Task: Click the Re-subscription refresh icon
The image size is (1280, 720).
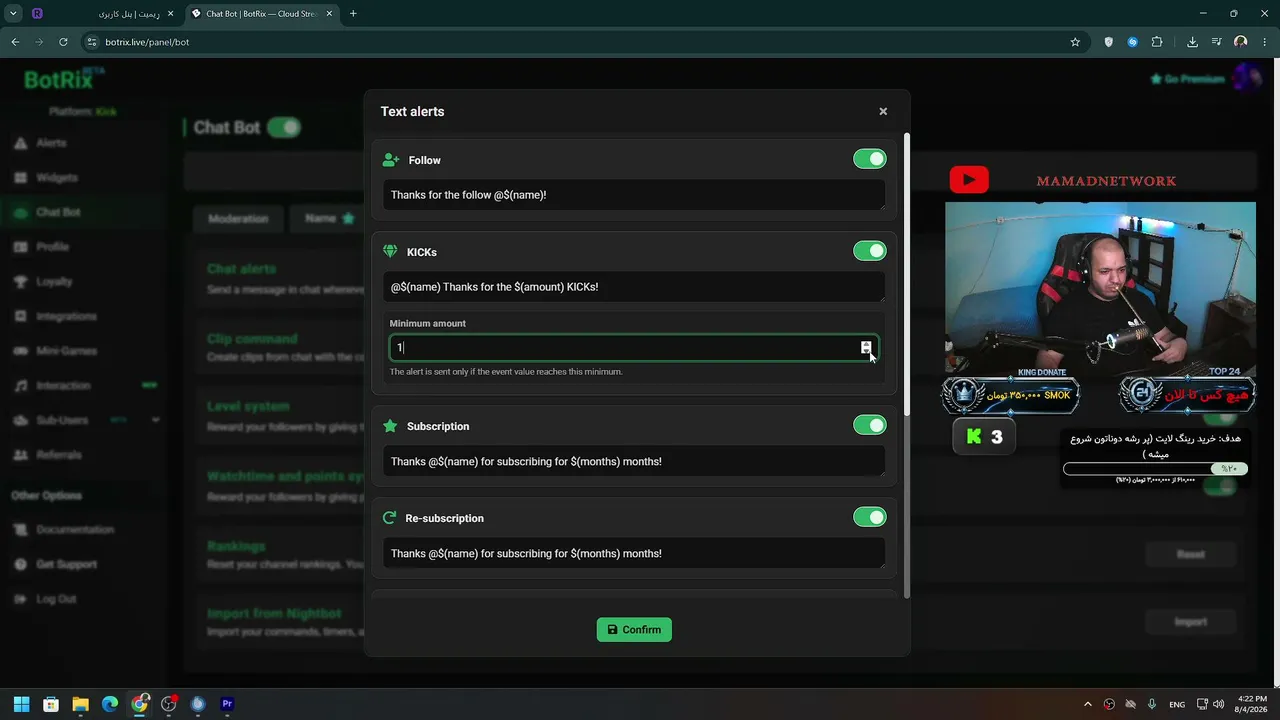Action: click(389, 518)
